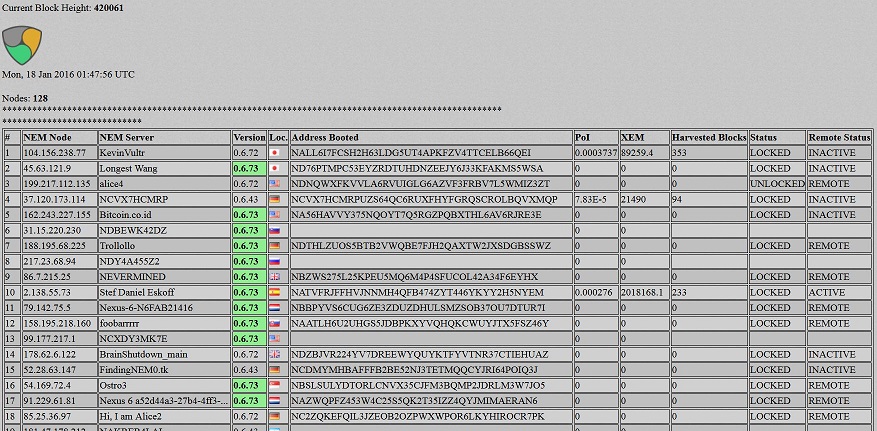877x431 pixels.
Task: Click PoI value 7.83E-5
Action: [591, 200]
